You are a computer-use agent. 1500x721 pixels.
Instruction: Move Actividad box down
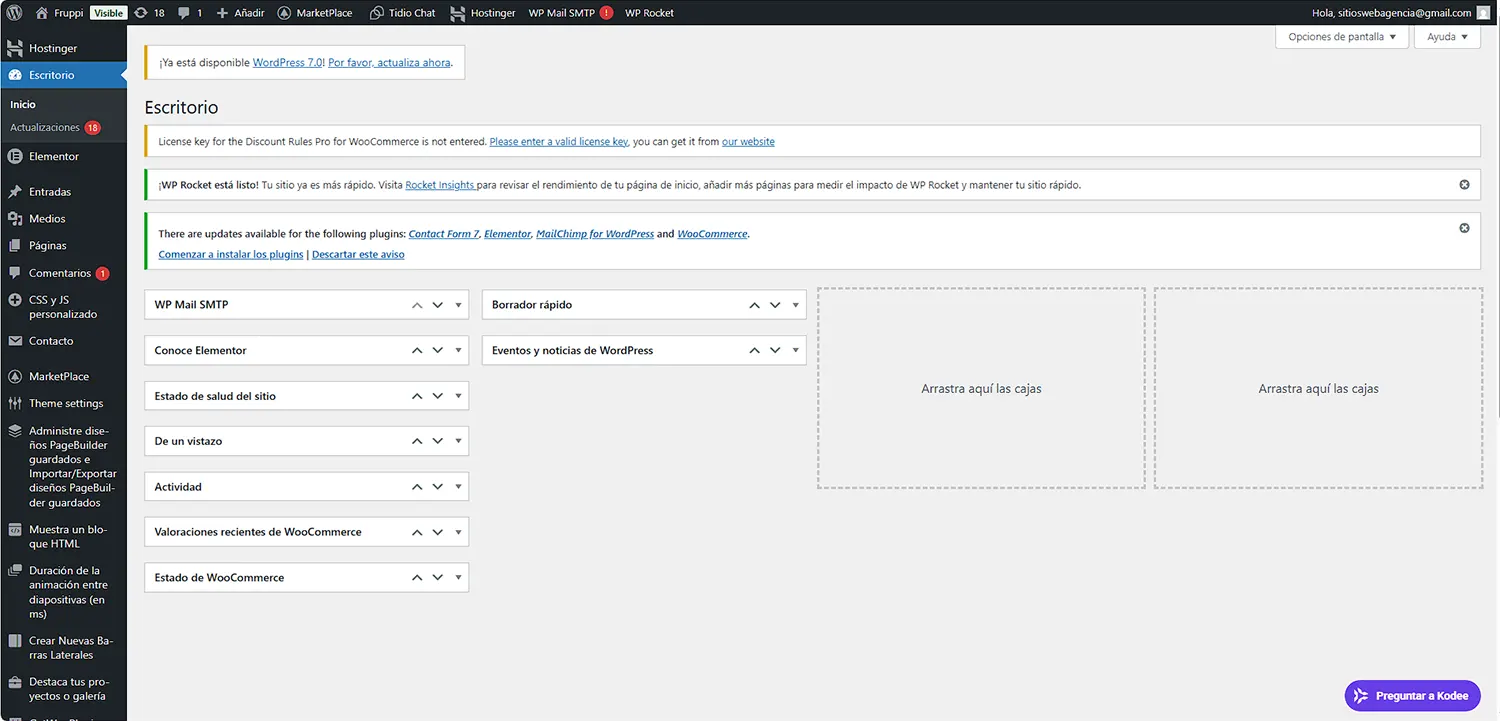click(x=437, y=487)
